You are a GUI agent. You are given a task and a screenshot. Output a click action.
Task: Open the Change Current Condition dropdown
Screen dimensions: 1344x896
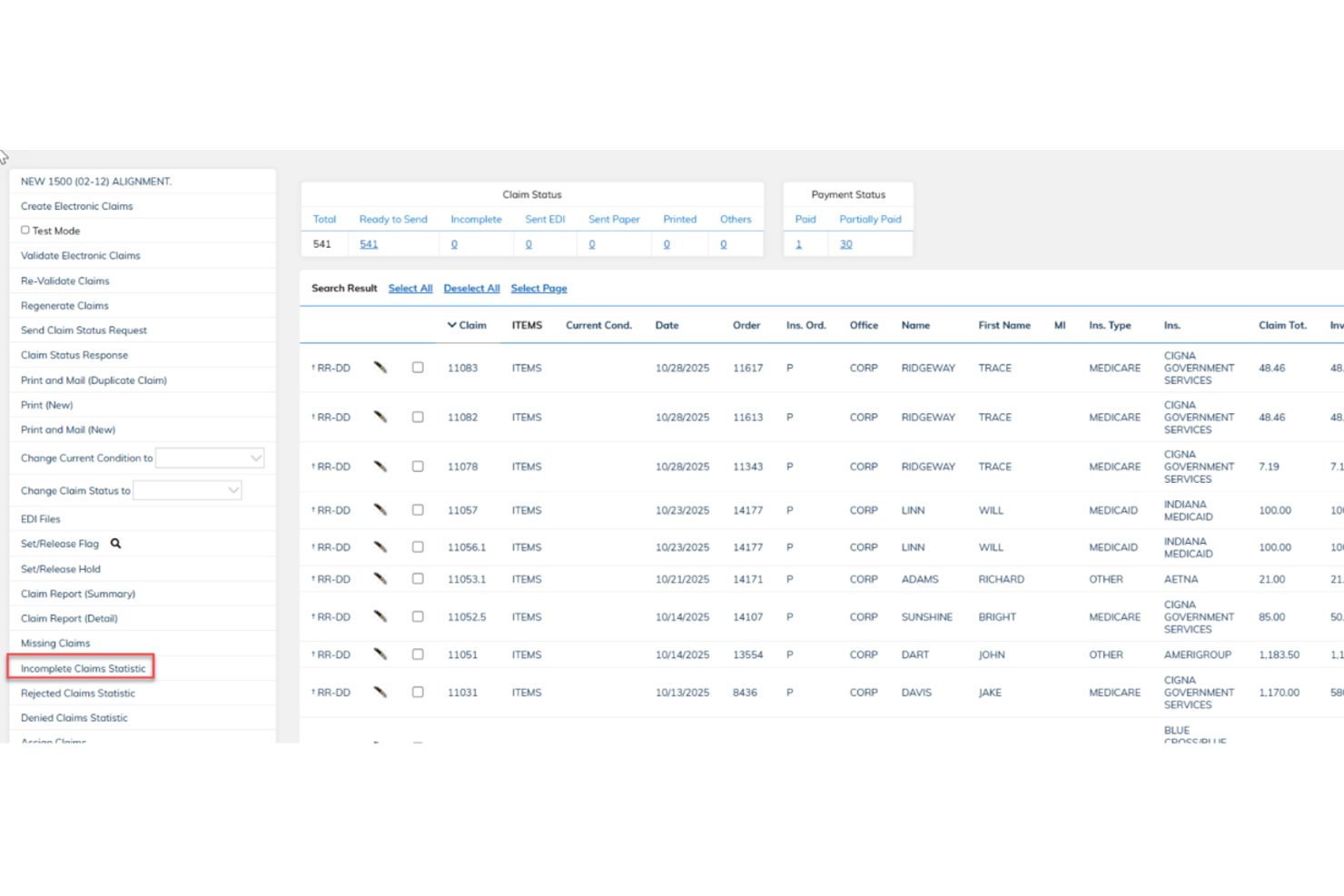[210, 458]
